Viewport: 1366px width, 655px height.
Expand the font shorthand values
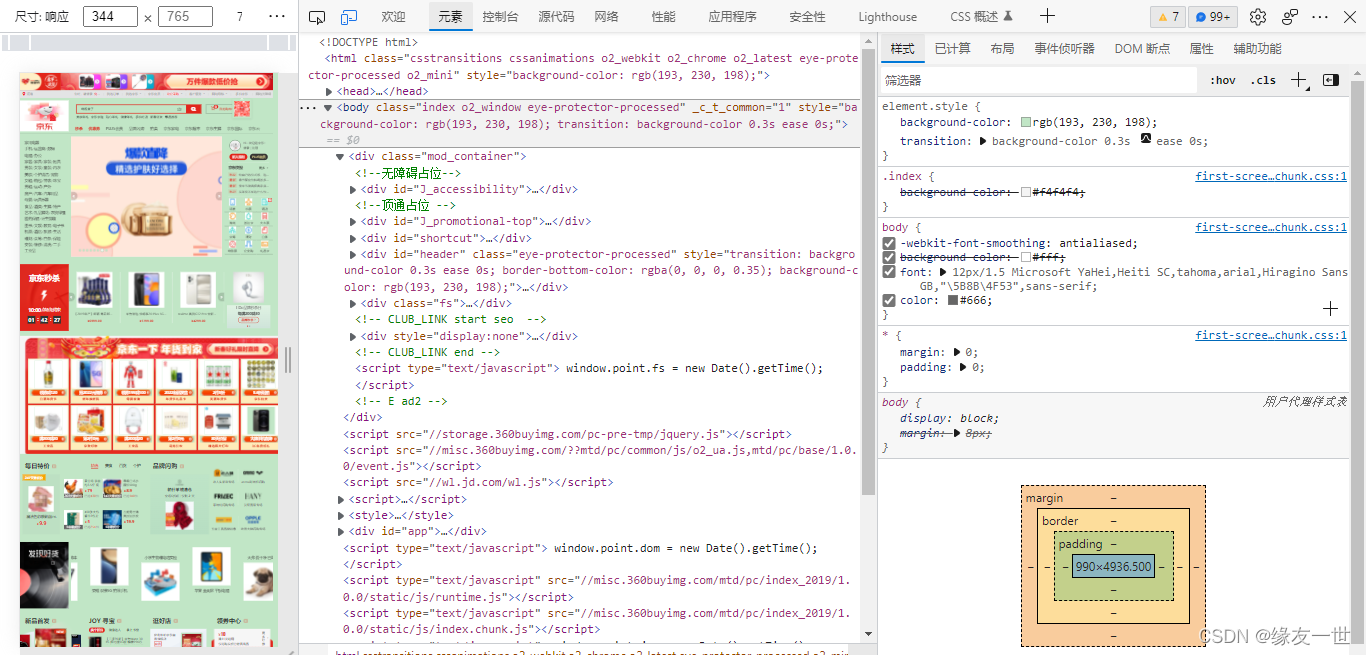click(x=942, y=272)
